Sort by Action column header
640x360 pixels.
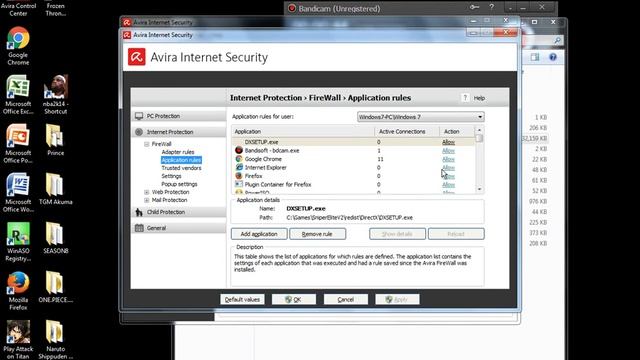coord(457,131)
